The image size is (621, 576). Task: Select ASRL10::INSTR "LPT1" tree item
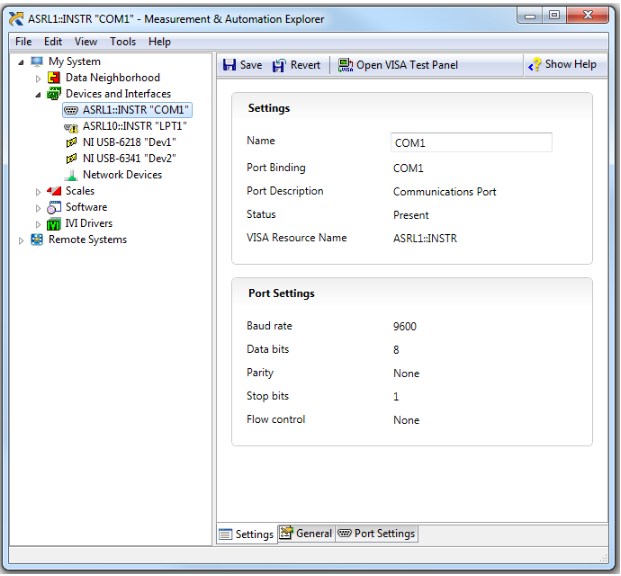pos(135,126)
